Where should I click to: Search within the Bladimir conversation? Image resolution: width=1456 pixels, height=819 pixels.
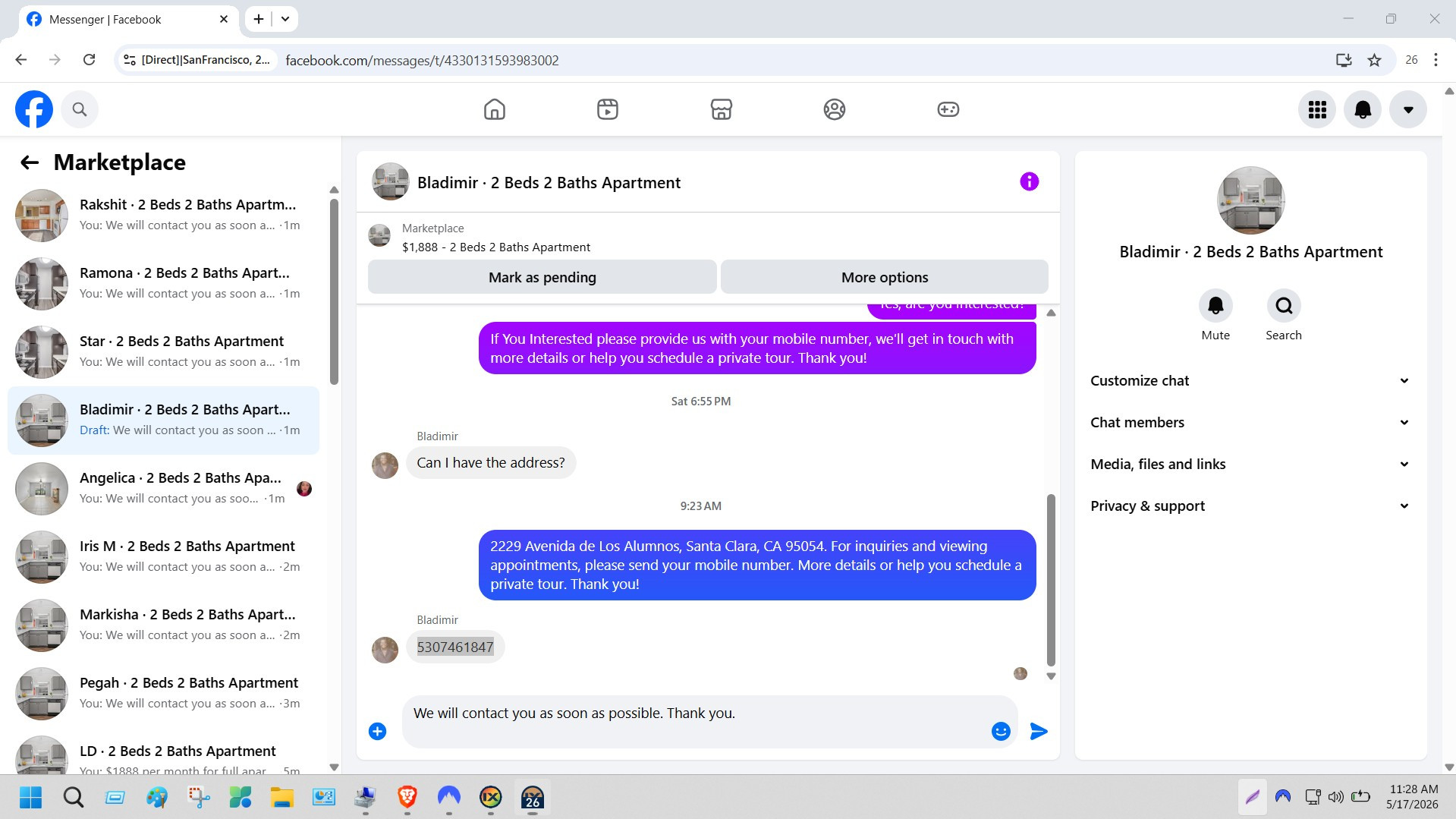[x=1284, y=306]
